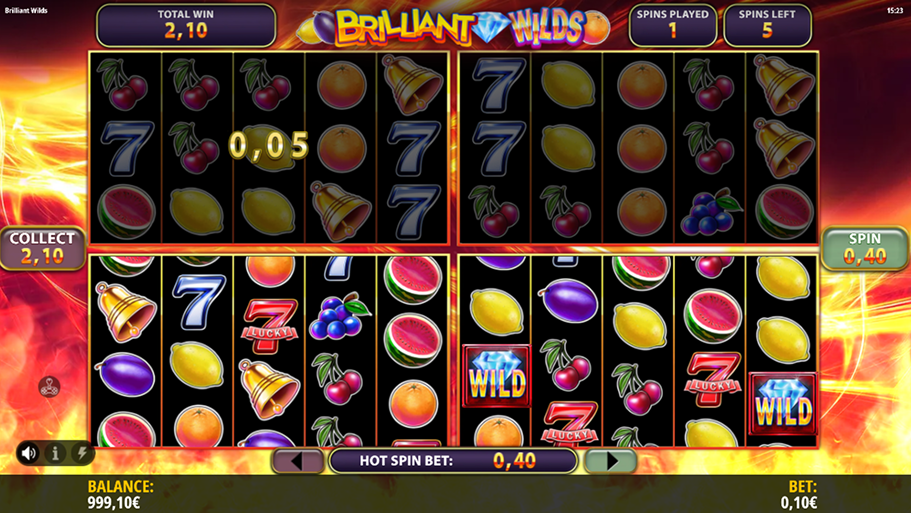This screenshot has height=513, width=911.
Task: Spin for 0,40
Action: pos(865,248)
